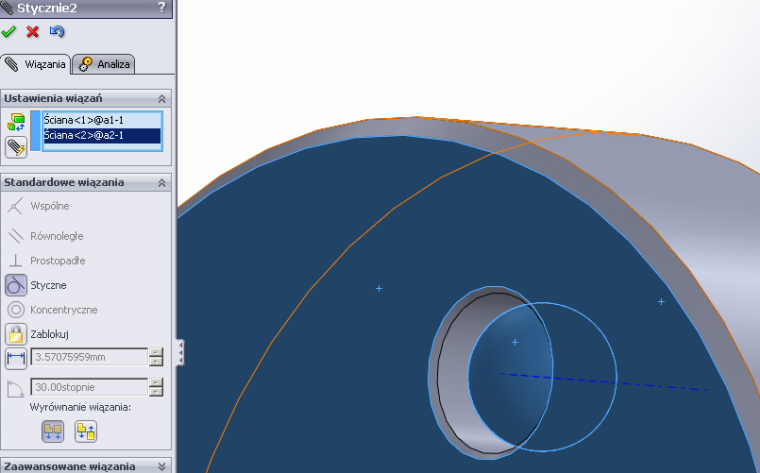Viewport: 760px width, 473px height.
Task: Select Ściana<2>@a2-1 in the selection list
Action: tap(102, 135)
